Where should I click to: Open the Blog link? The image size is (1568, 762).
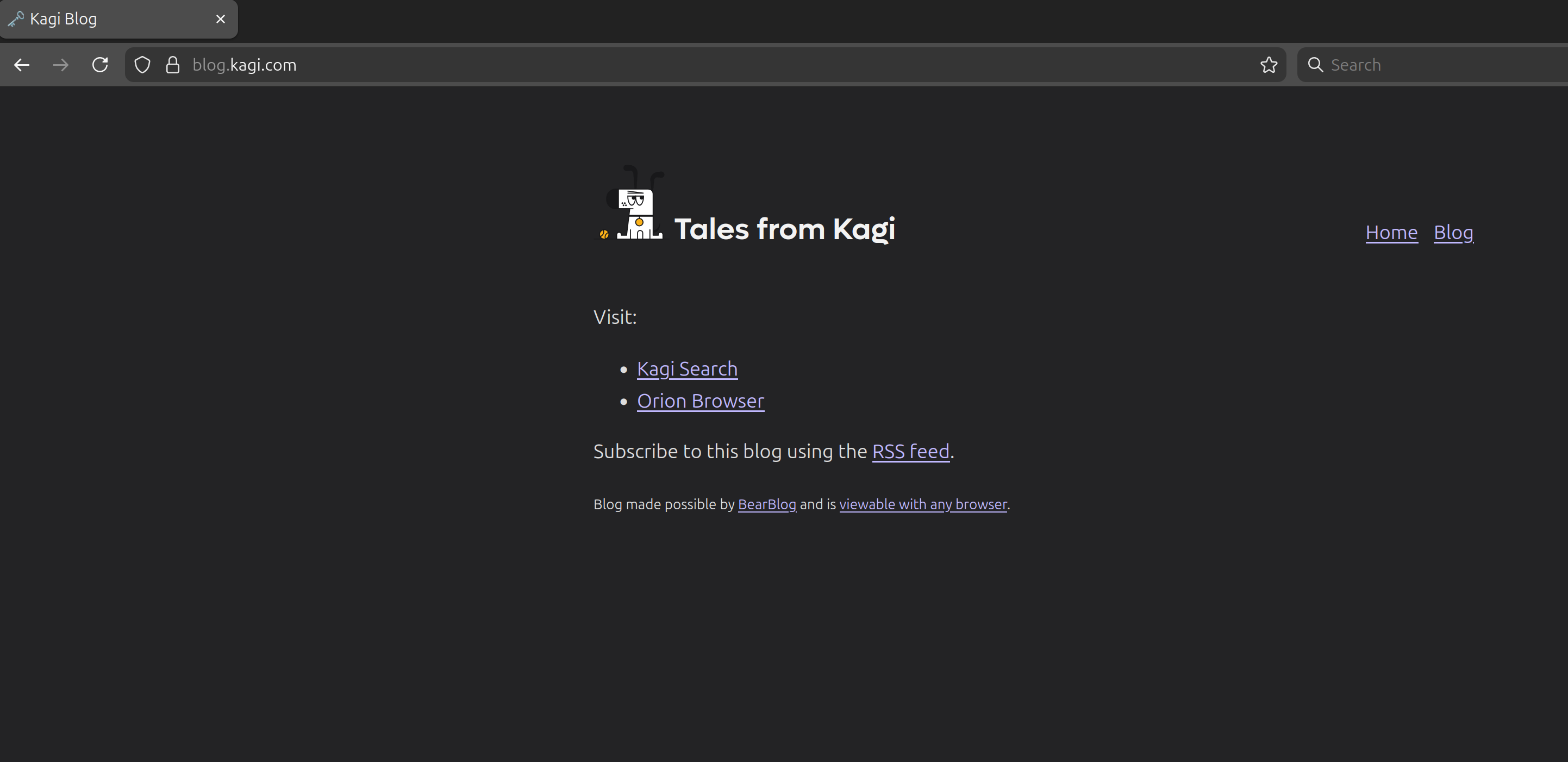click(x=1453, y=232)
